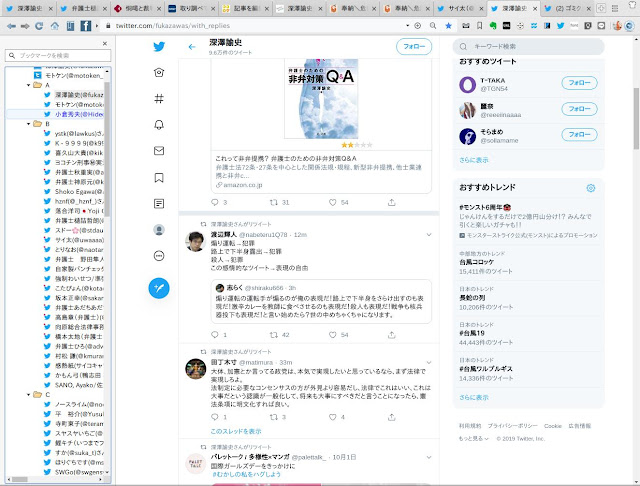The image size is (640, 486).
Task: Open the dropdown caret on パレットーク tweet
Action: [x=429, y=457]
